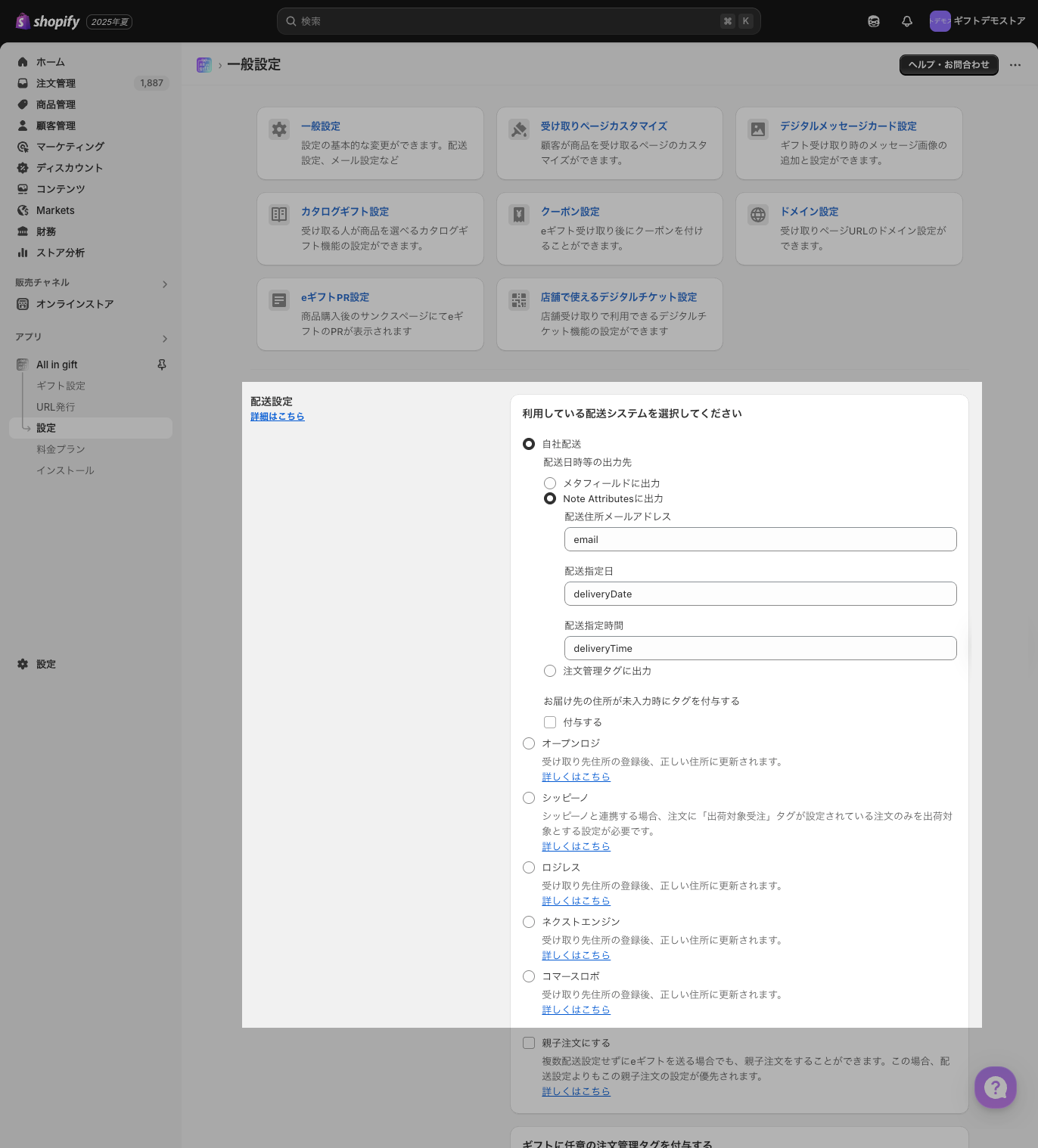Click the three-dots more actions icon
The image size is (1038, 1148).
(1015, 65)
